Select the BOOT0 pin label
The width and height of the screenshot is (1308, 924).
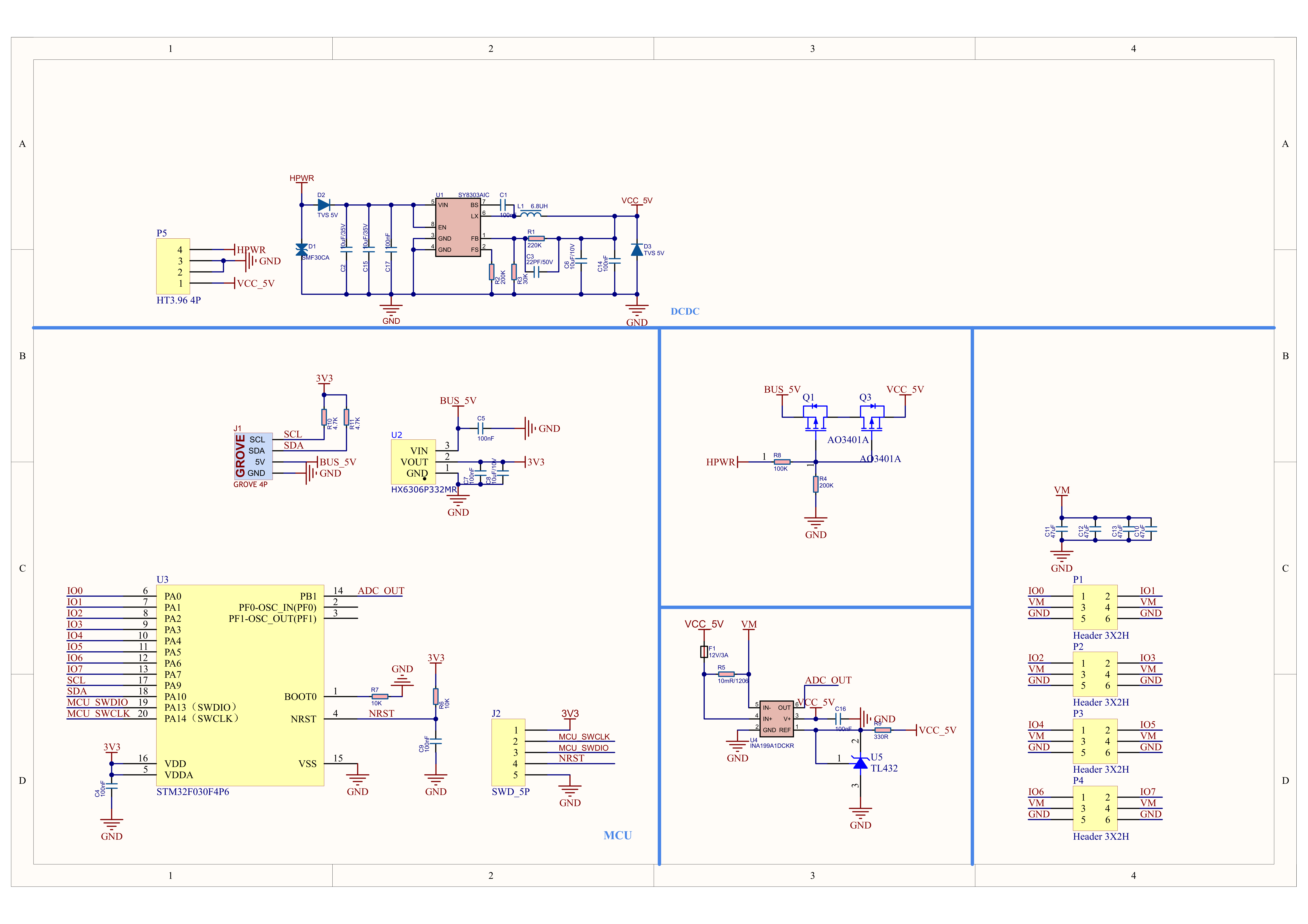[300, 697]
